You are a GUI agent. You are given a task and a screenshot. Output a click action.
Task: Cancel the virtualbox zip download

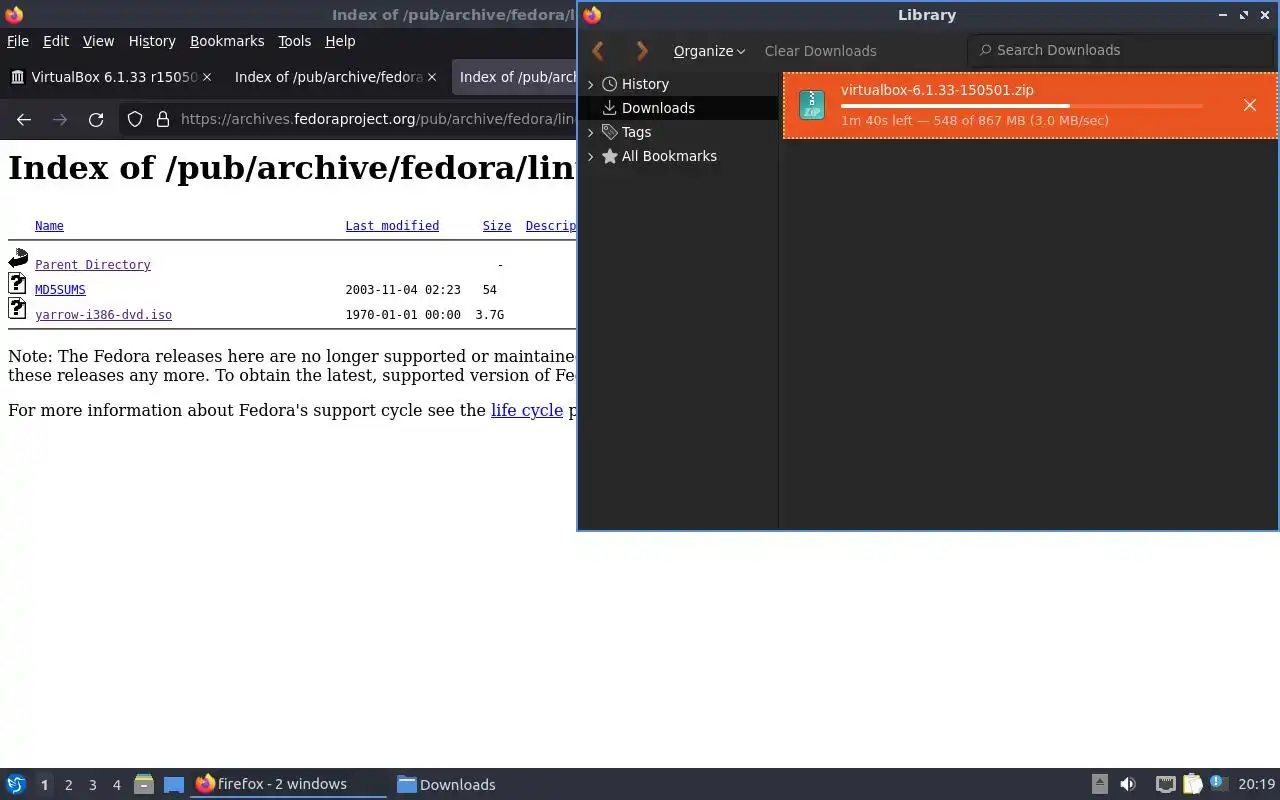click(1249, 105)
